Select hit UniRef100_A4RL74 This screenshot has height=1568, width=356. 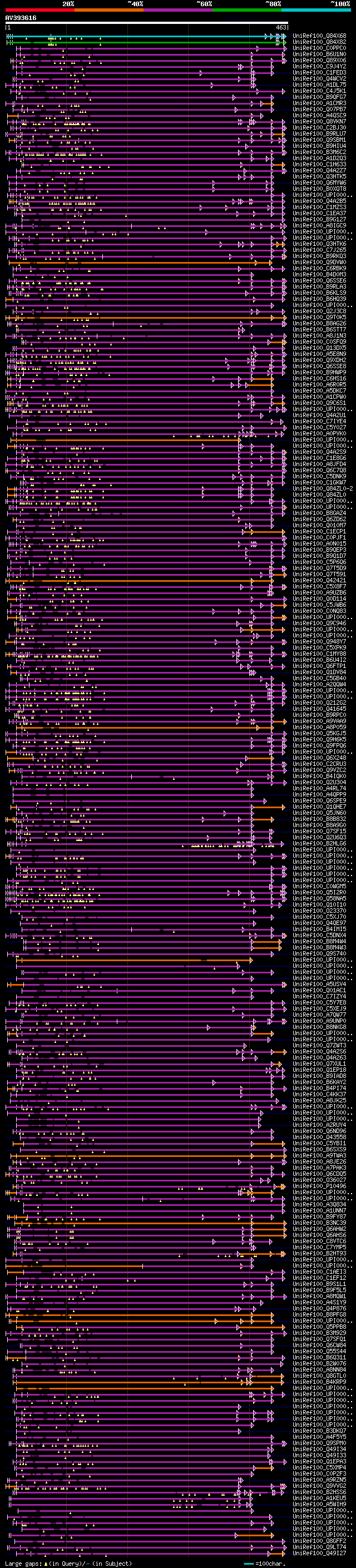tap(319, 788)
